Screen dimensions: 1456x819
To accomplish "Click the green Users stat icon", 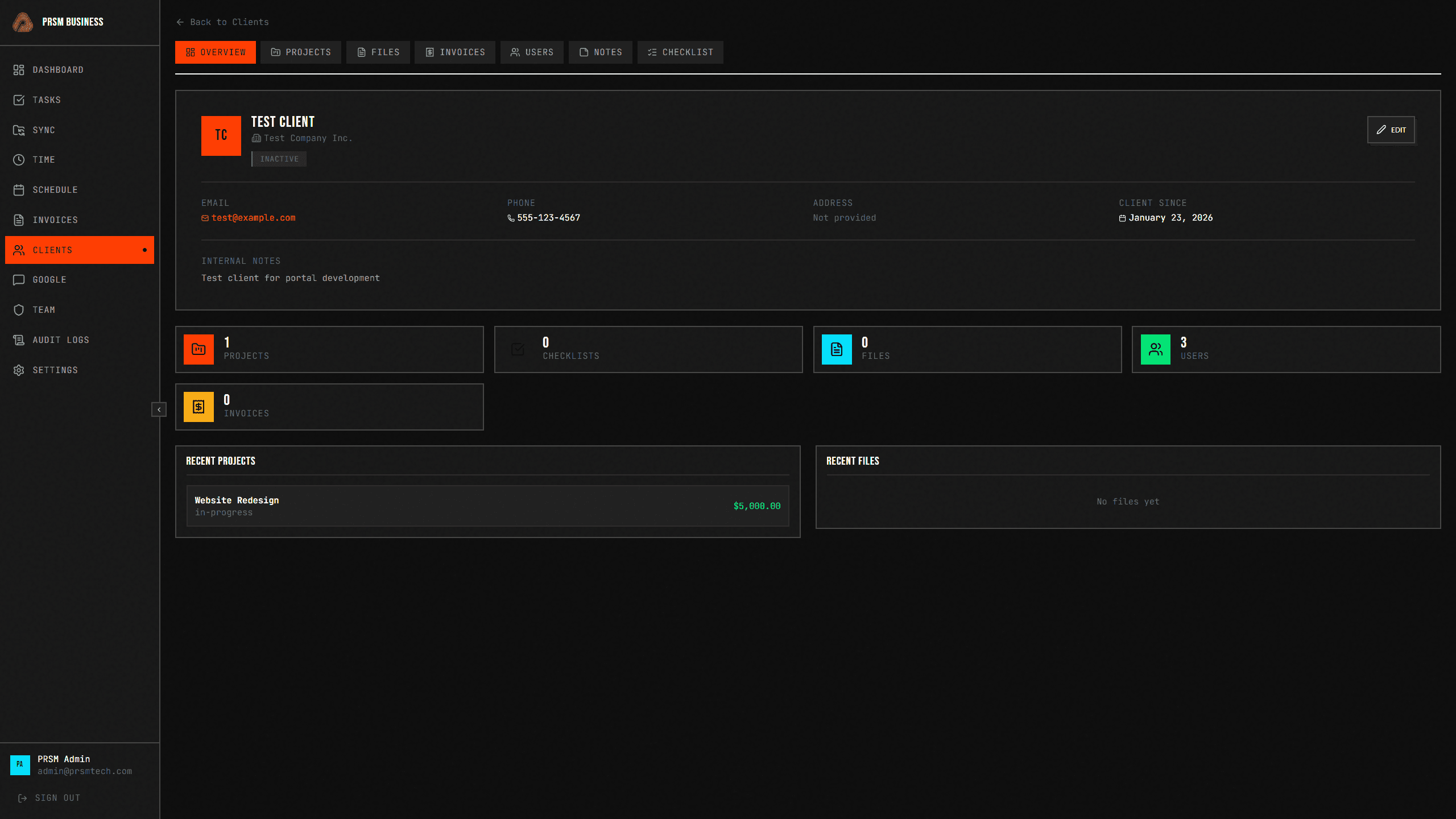I will pyautogui.click(x=1156, y=349).
